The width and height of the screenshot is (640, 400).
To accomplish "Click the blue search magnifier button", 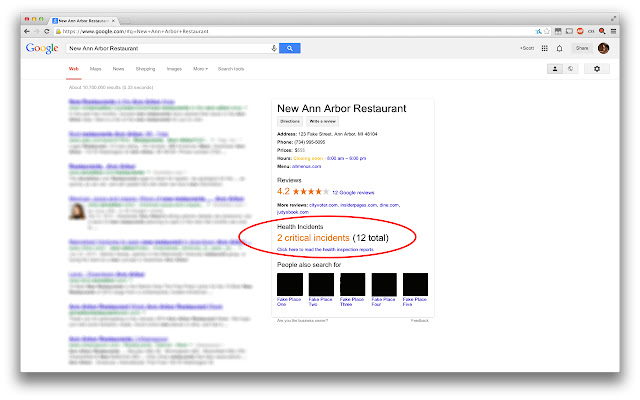I will point(290,48).
